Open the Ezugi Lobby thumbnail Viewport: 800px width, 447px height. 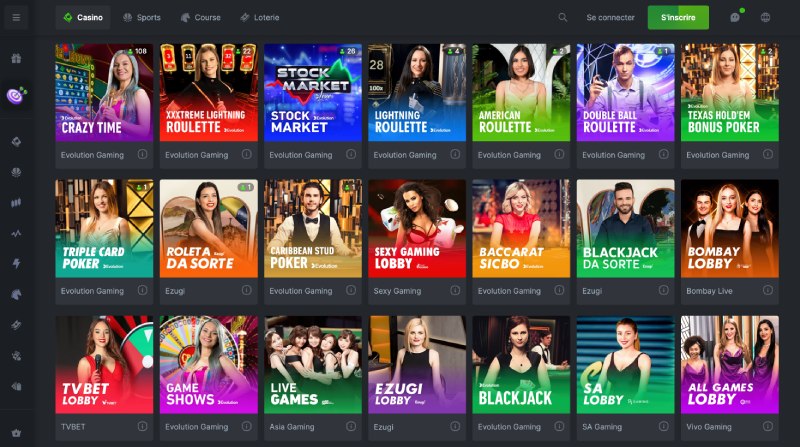click(417, 364)
